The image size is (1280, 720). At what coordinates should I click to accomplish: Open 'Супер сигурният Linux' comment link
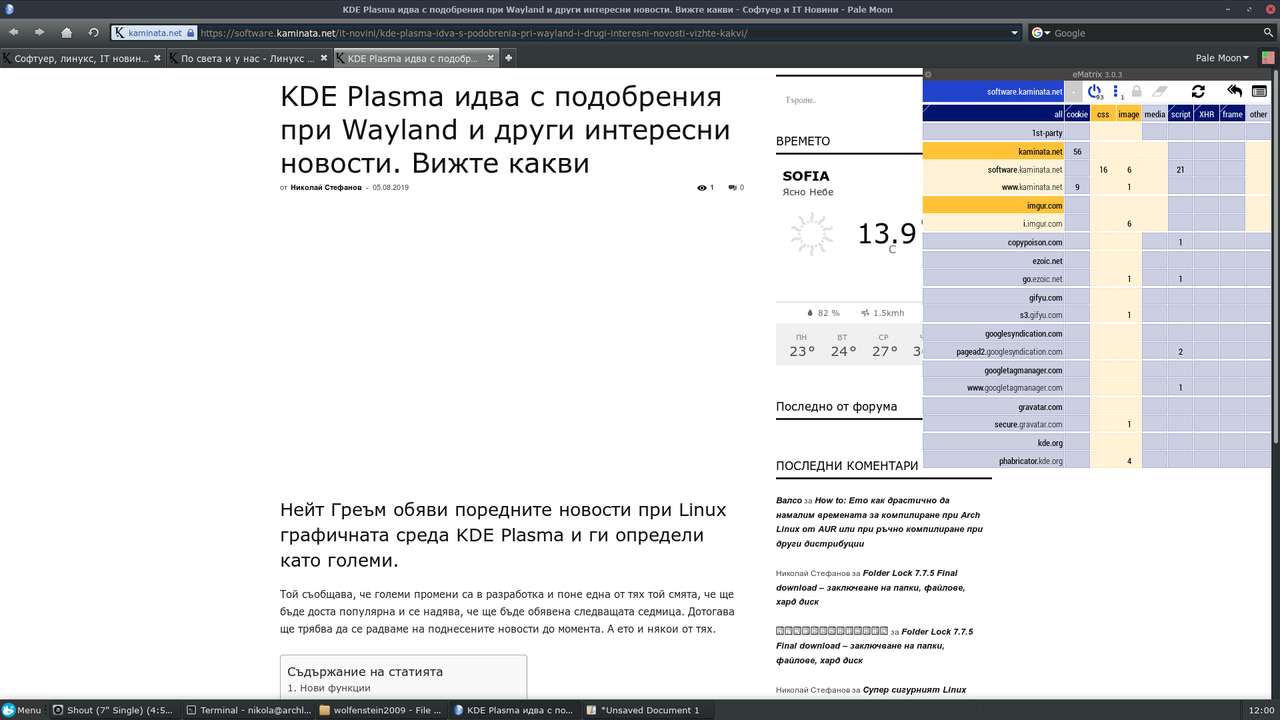click(916, 690)
